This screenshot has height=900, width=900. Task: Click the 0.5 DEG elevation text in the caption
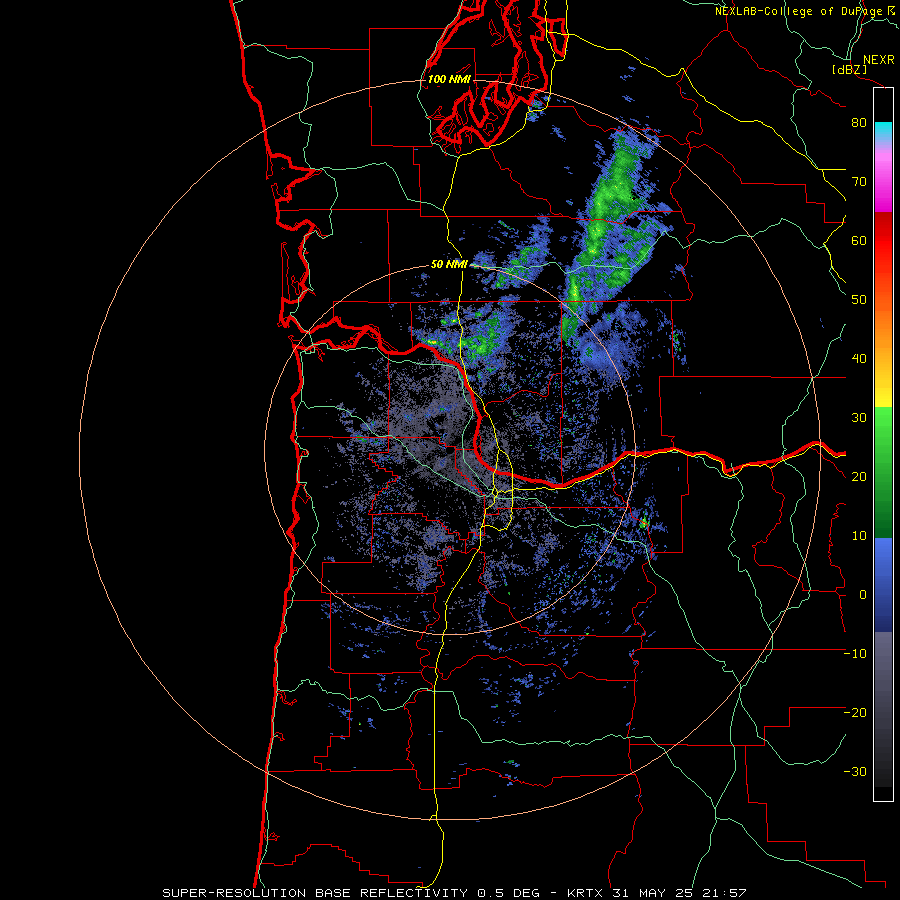click(509, 893)
